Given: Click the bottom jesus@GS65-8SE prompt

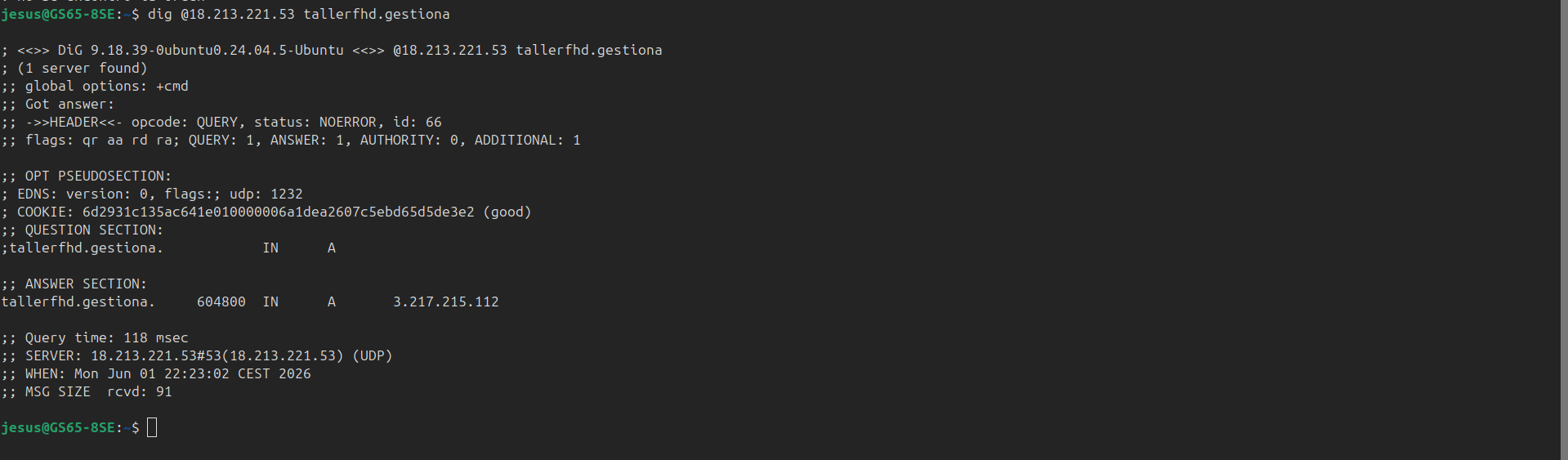Looking at the screenshot, I should click(59, 427).
